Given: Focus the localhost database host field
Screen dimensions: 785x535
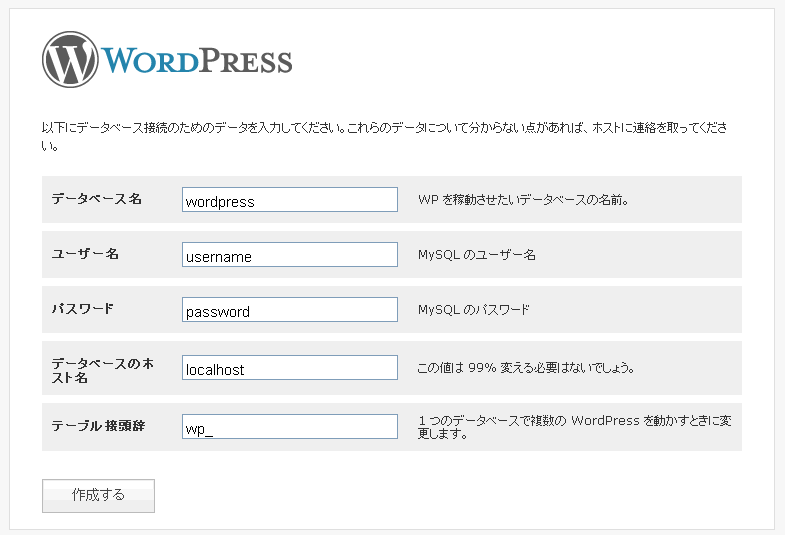Looking at the screenshot, I should pos(290,368).
